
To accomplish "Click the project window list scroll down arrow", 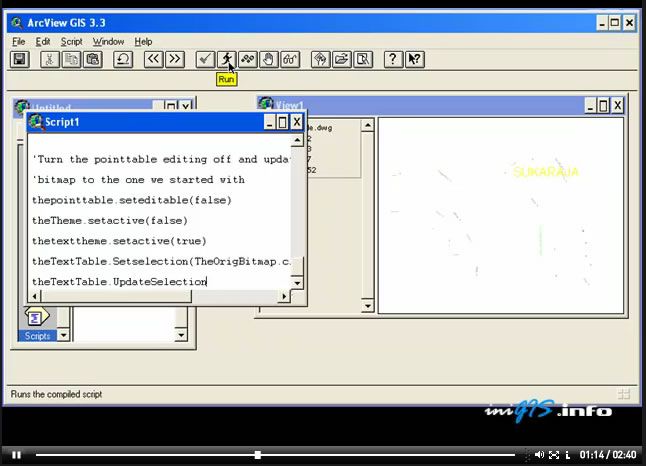I will pos(181,335).
